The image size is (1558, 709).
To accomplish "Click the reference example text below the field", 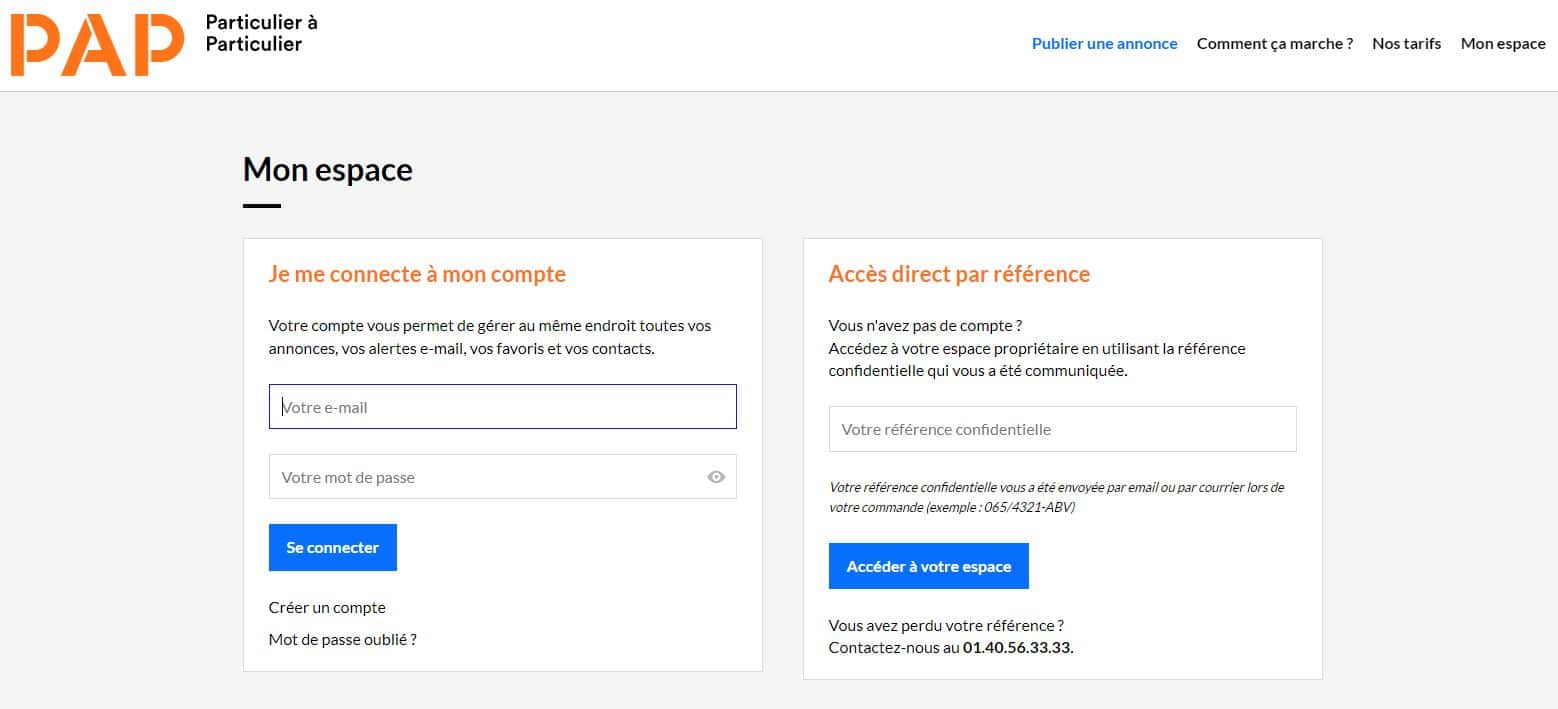I will (x=1056, y=497).
